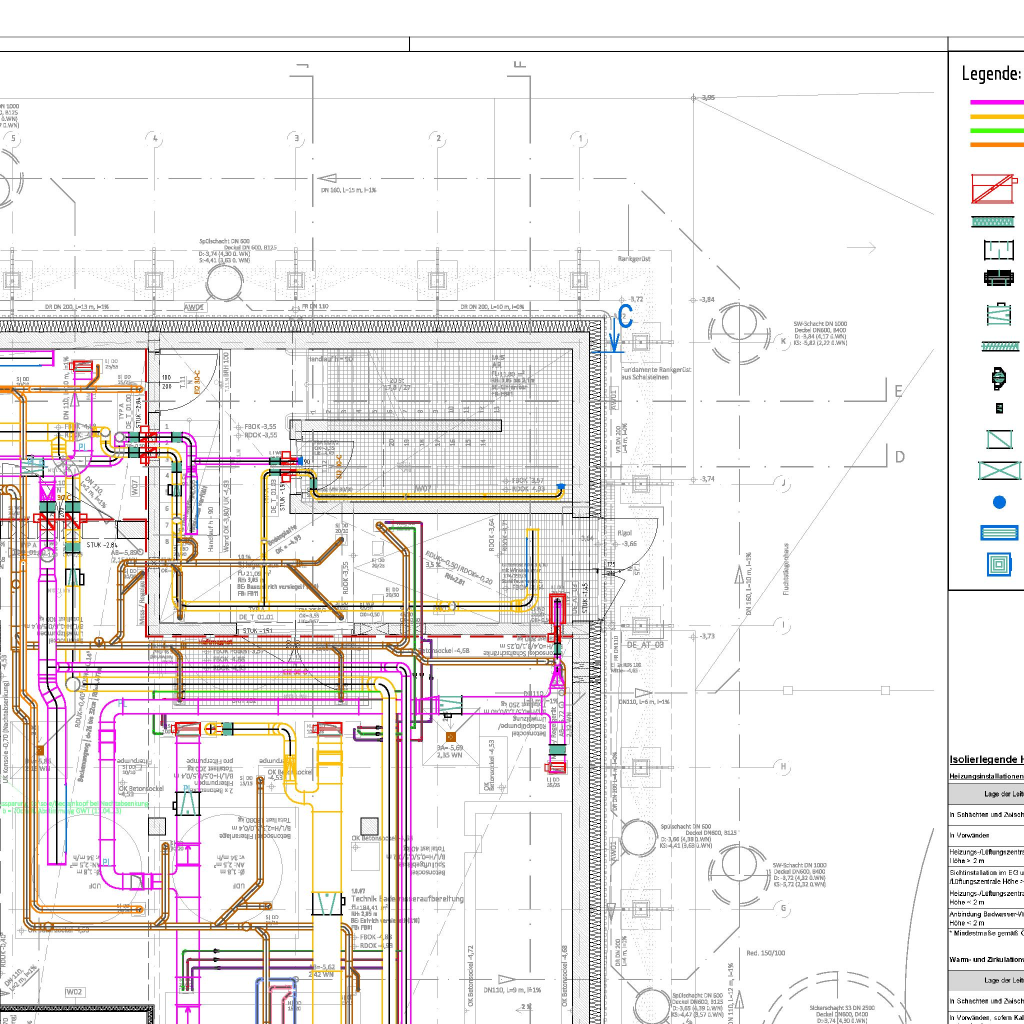Viewport: 1024px width, 1024px height.
Task: Click the blue concentric square legend symbol
Action: click(1000, 564)
